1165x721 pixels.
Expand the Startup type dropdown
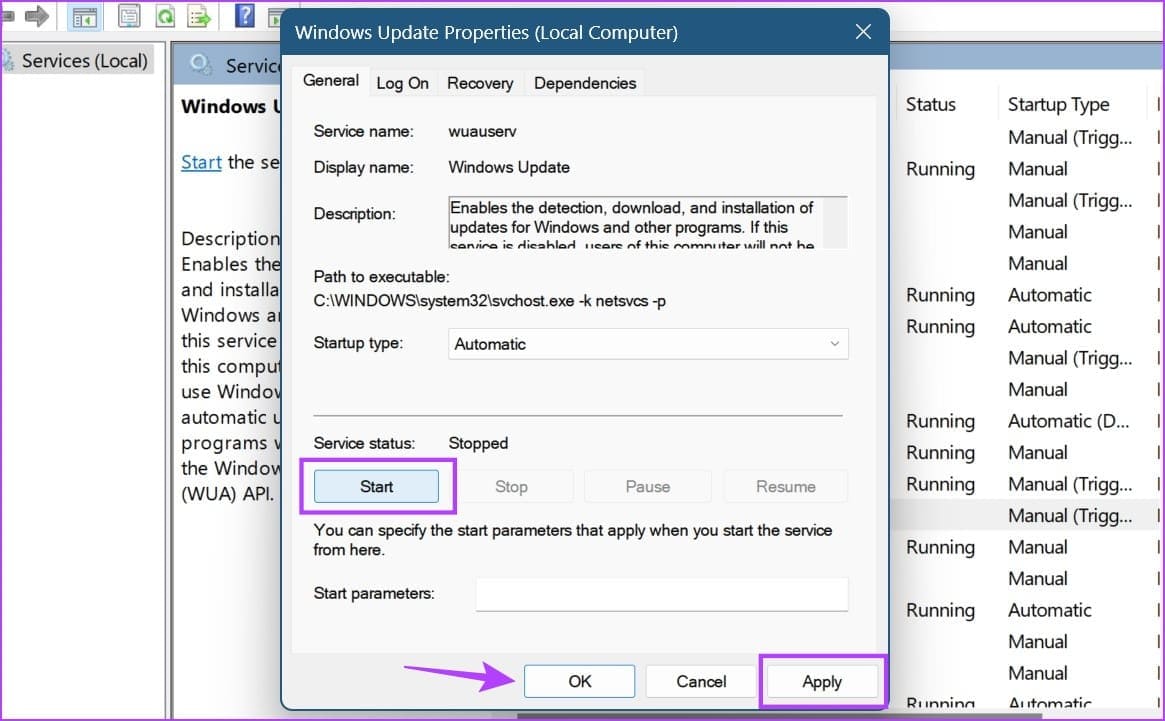point(648,344)
